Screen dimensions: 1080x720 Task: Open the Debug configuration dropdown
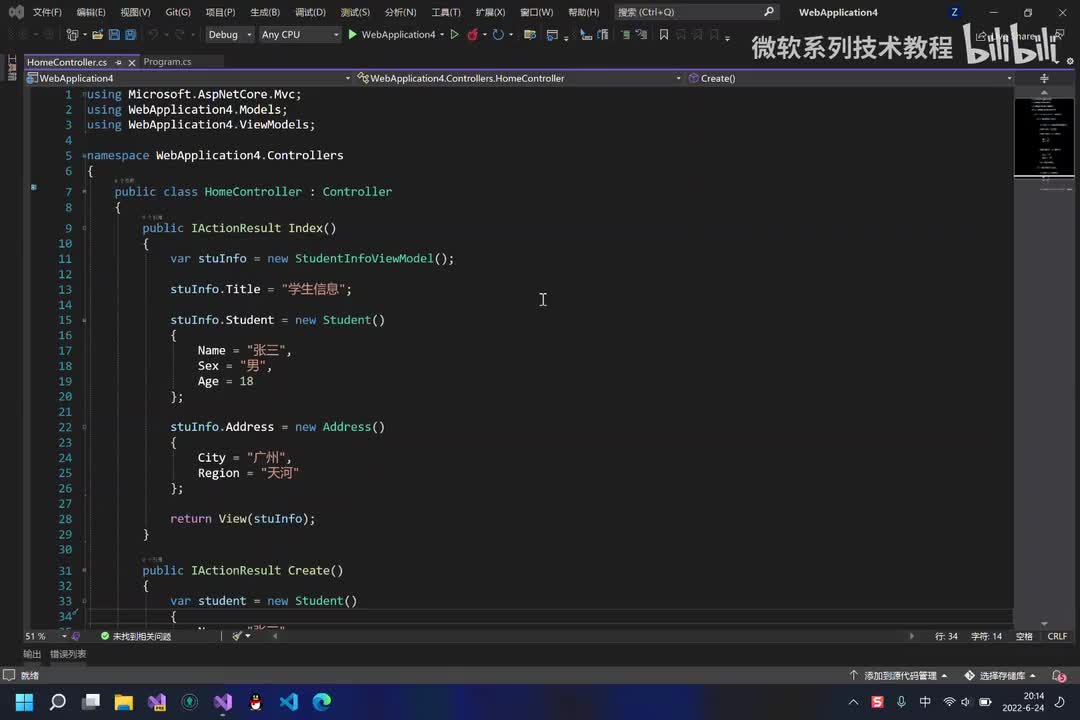tap(230, 34)
